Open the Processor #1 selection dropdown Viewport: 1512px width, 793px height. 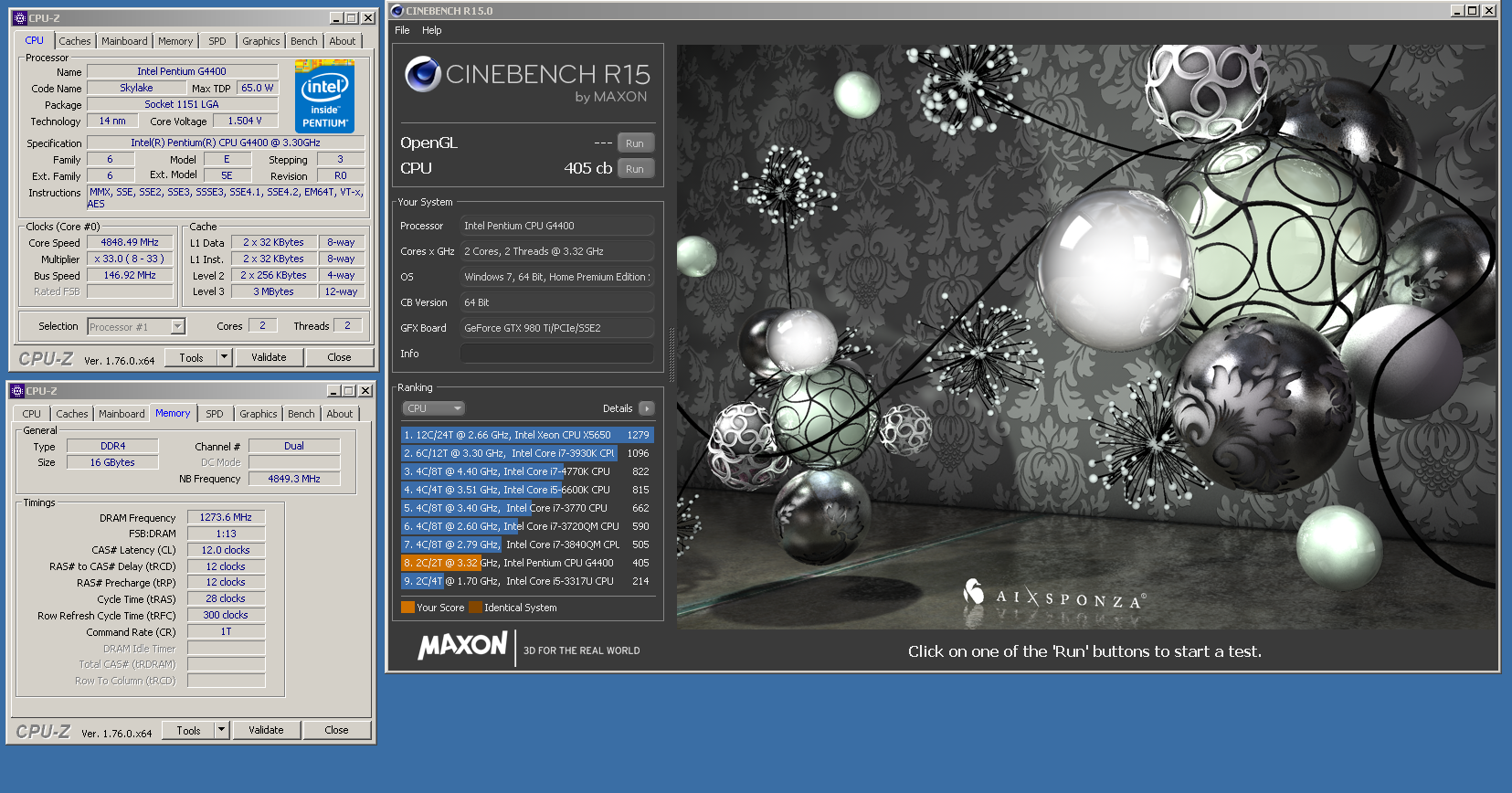pyautogui.click(x=136, y=326)
